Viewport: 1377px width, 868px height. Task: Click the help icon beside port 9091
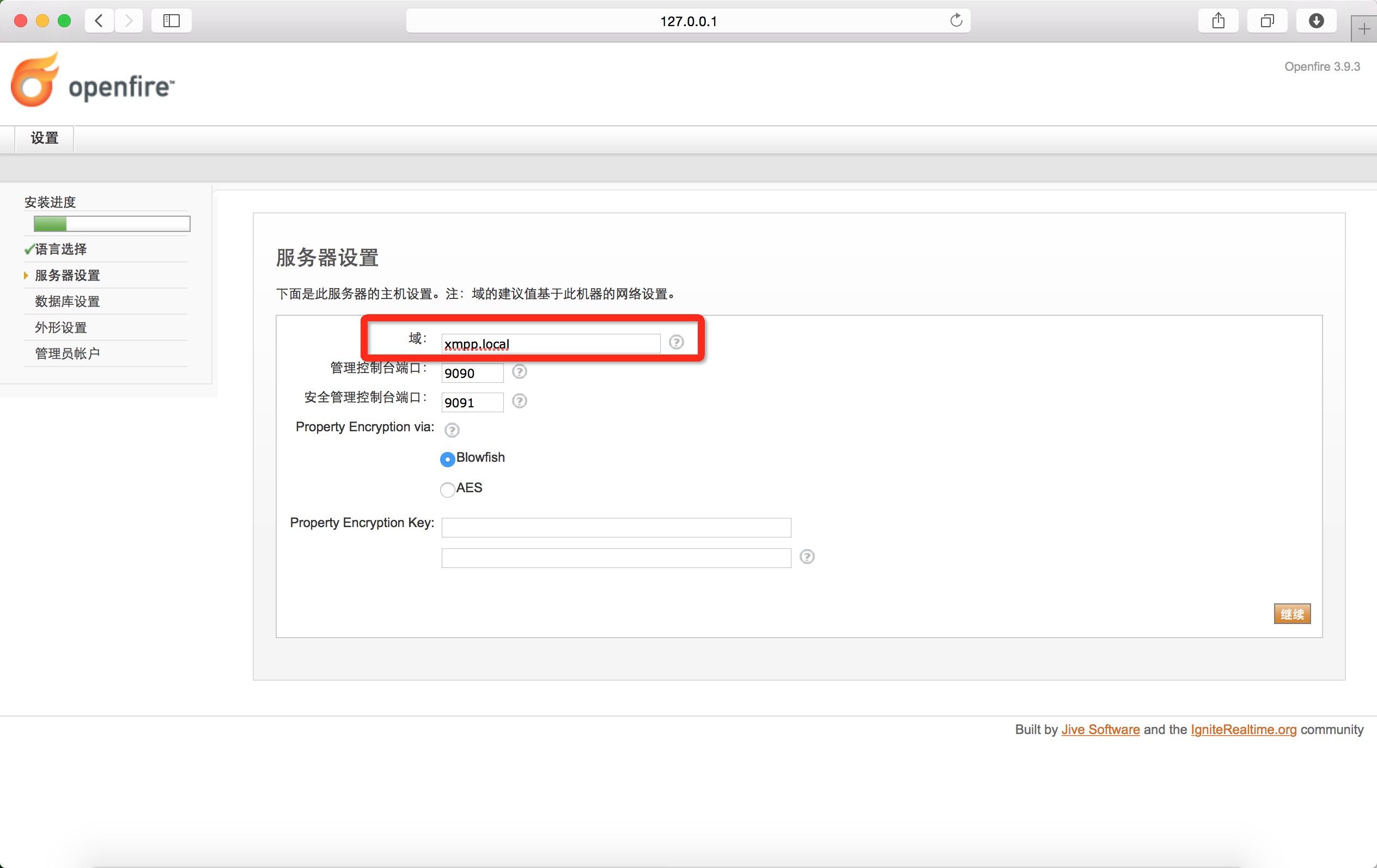pos(519,401)
